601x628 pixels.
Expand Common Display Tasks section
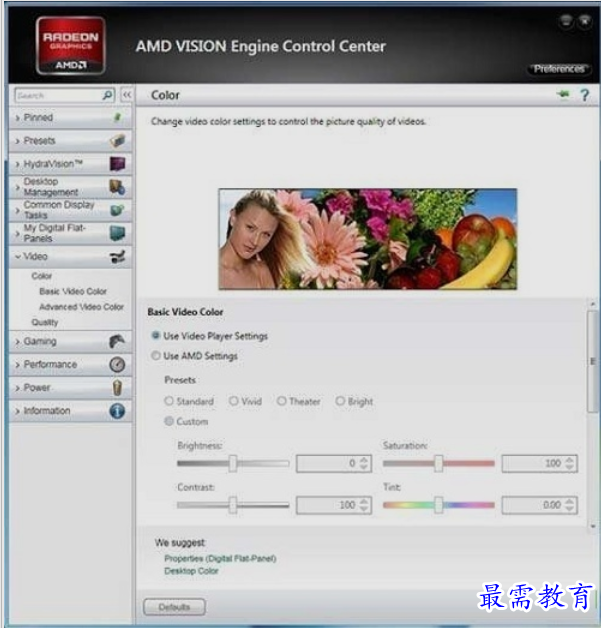pos(70,210)
